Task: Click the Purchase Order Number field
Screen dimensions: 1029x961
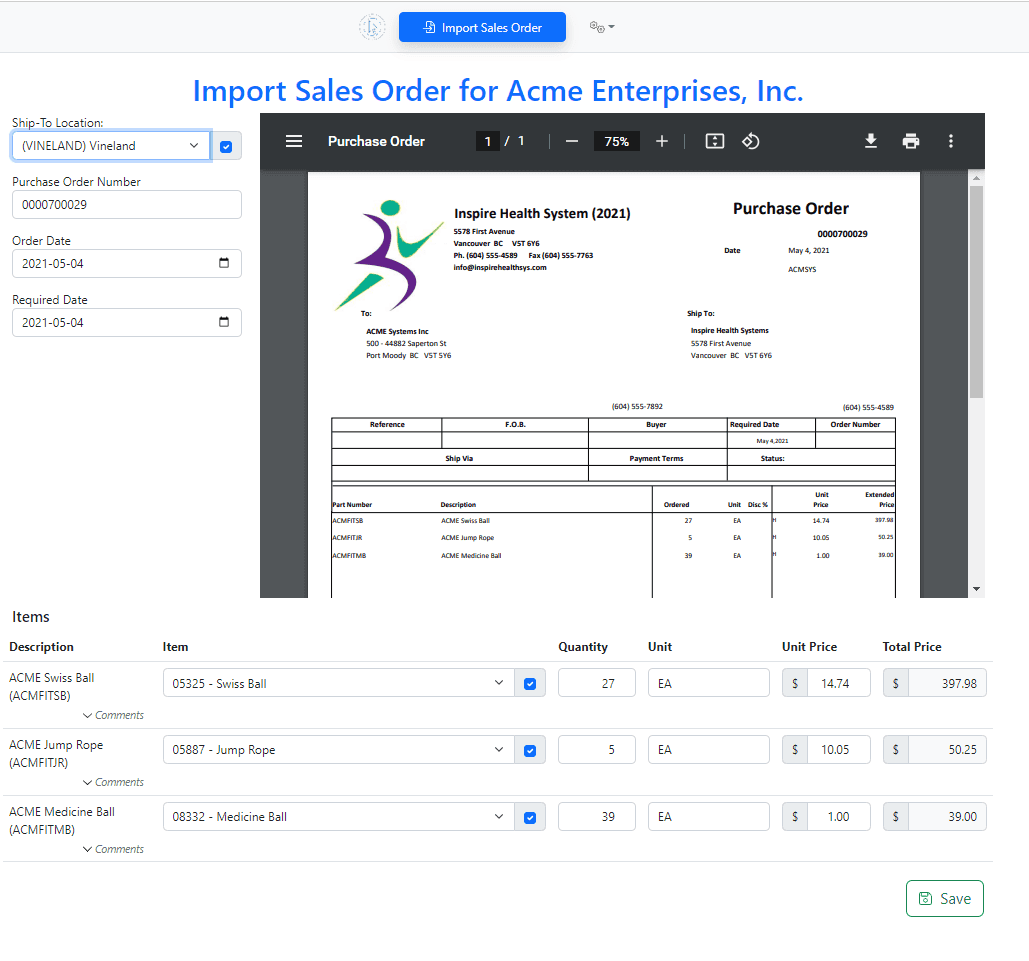Action: (x=127, y=205)
